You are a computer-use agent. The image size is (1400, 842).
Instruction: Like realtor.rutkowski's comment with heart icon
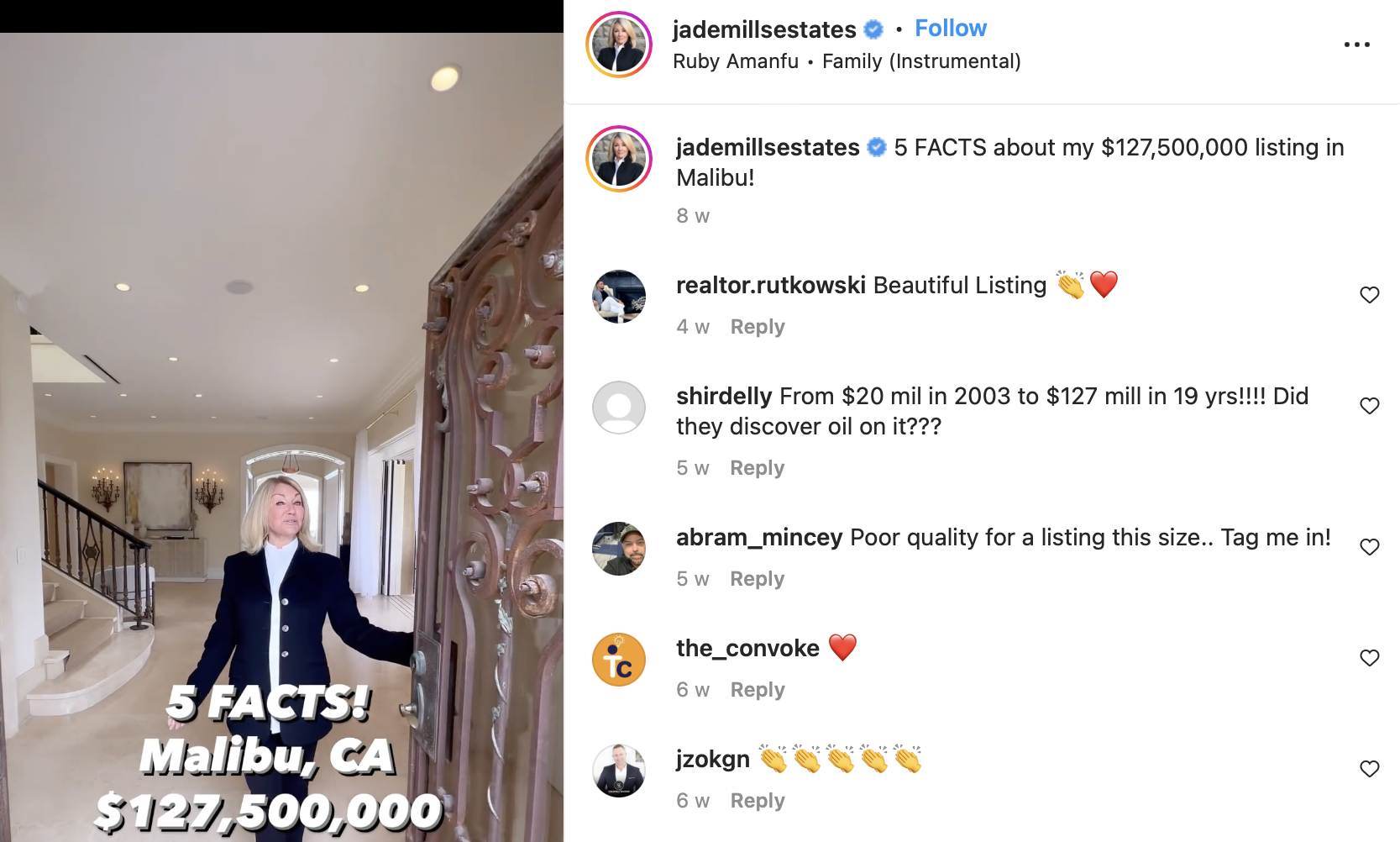pos(1369,295)
